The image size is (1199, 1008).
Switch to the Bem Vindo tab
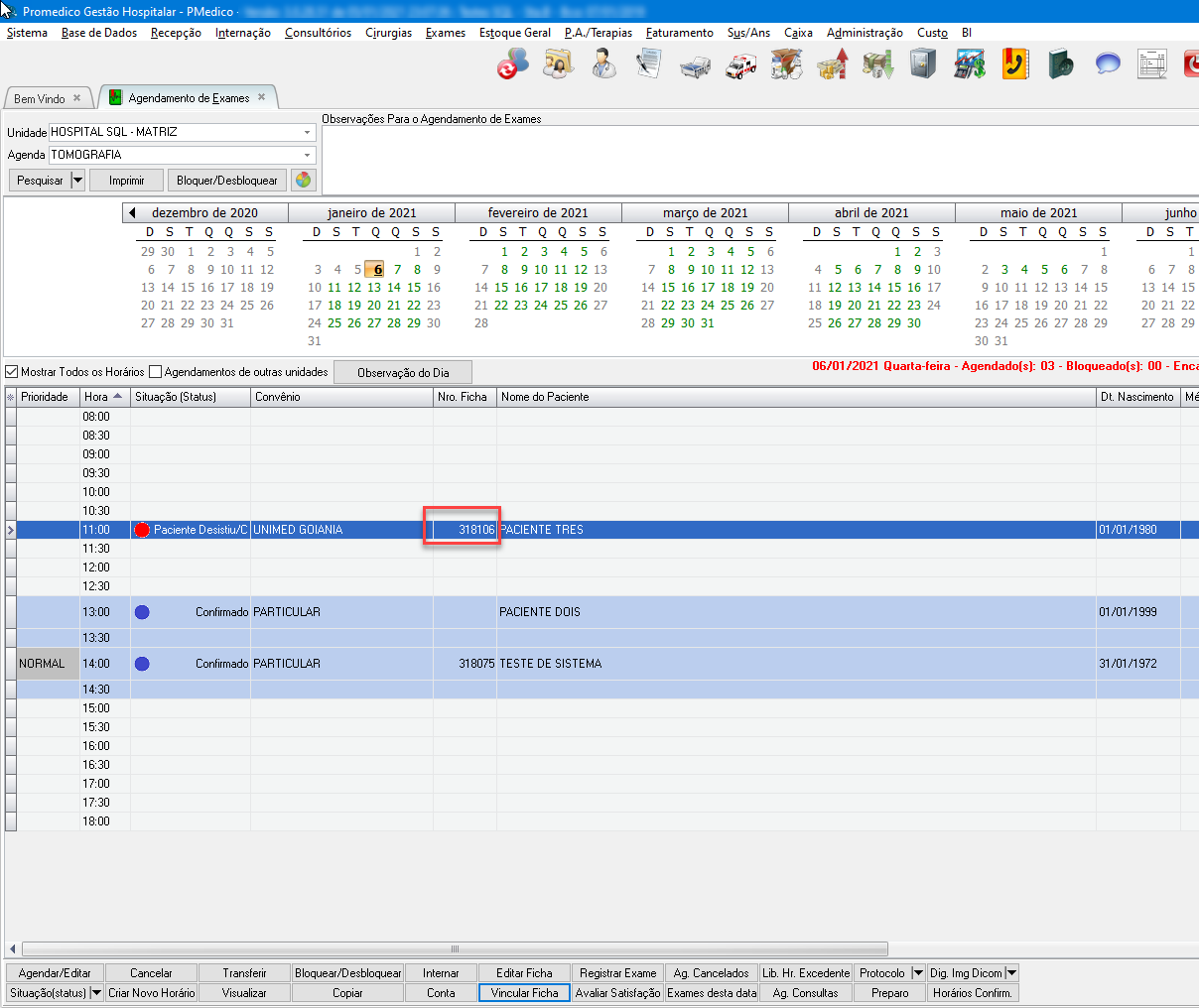point(40,98)
